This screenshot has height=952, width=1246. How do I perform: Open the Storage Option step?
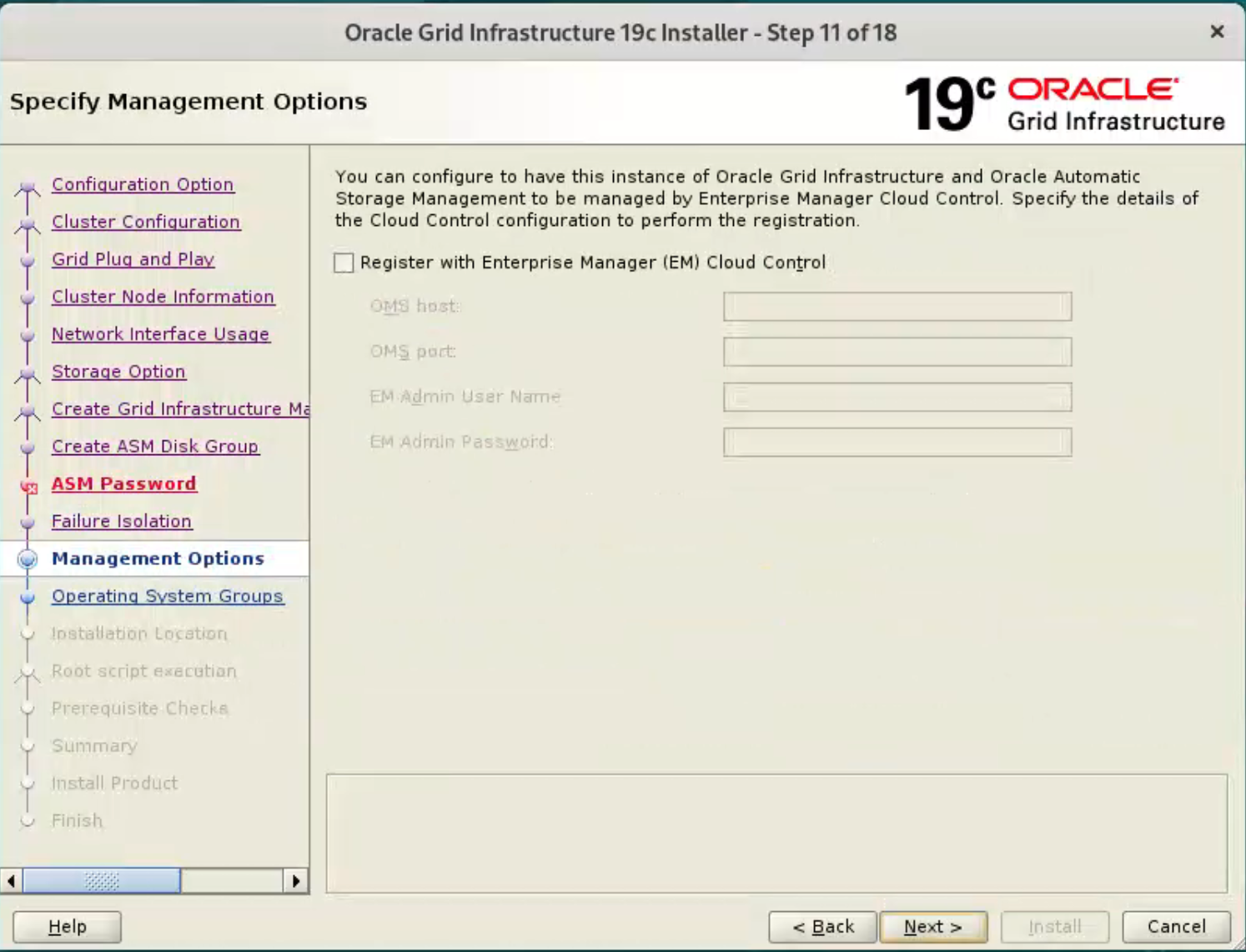pyautogui.click(x=118, y=372)
